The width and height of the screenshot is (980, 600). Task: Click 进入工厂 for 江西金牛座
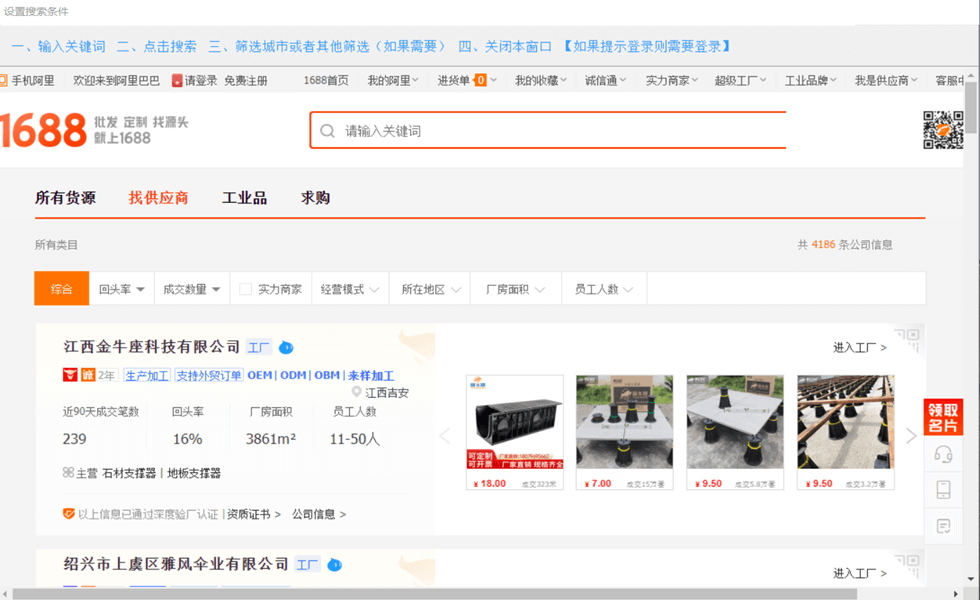pyautogui.click(x=859, y=348)
